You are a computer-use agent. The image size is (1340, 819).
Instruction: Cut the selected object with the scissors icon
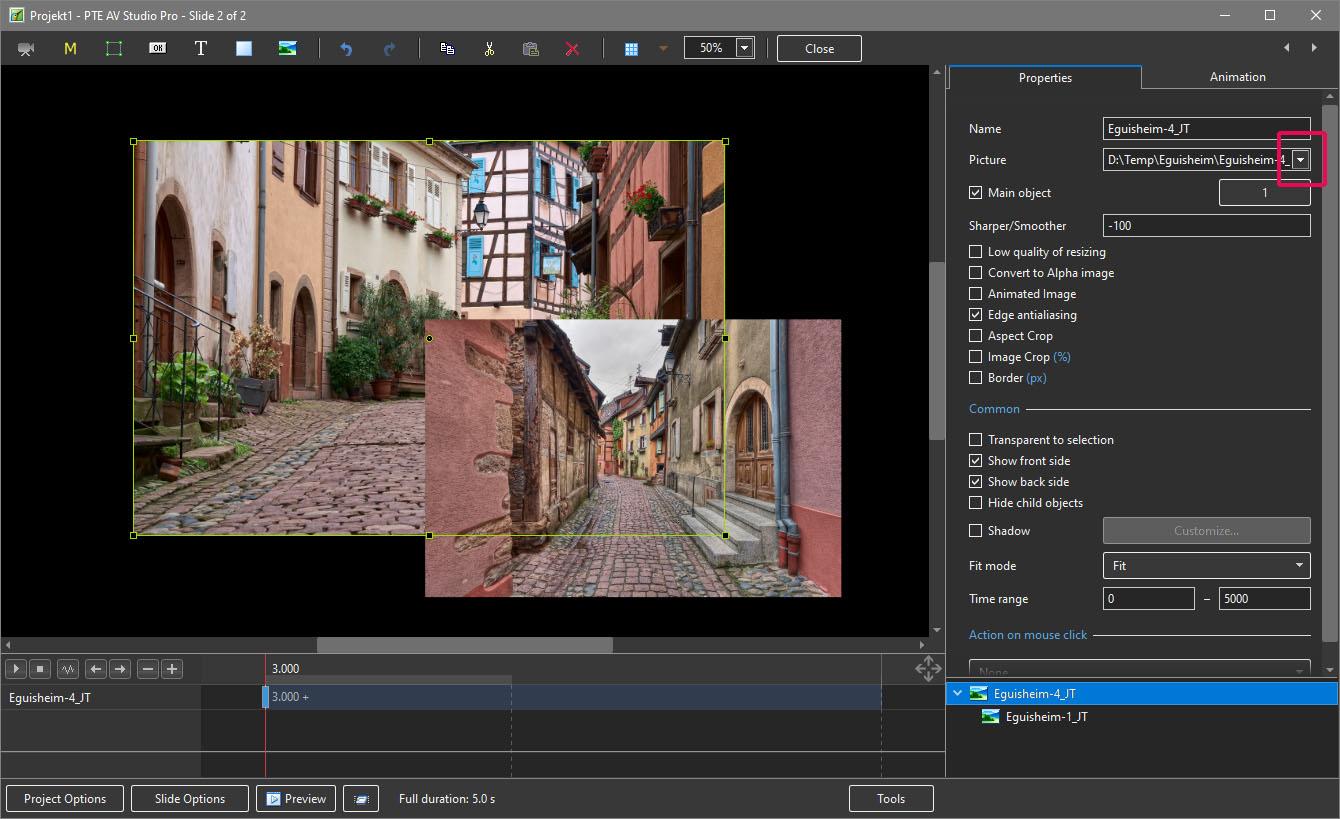tap(489, 49)
